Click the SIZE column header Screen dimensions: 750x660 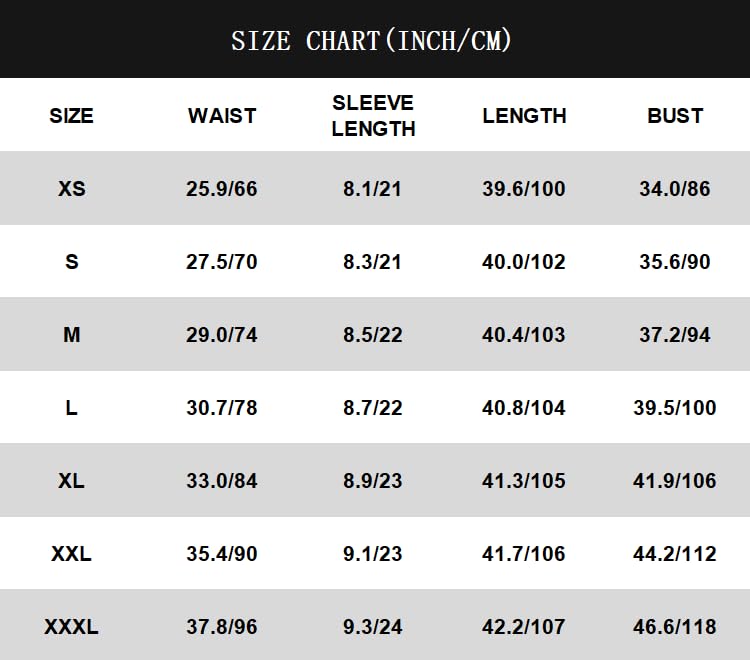coord(71,116)
